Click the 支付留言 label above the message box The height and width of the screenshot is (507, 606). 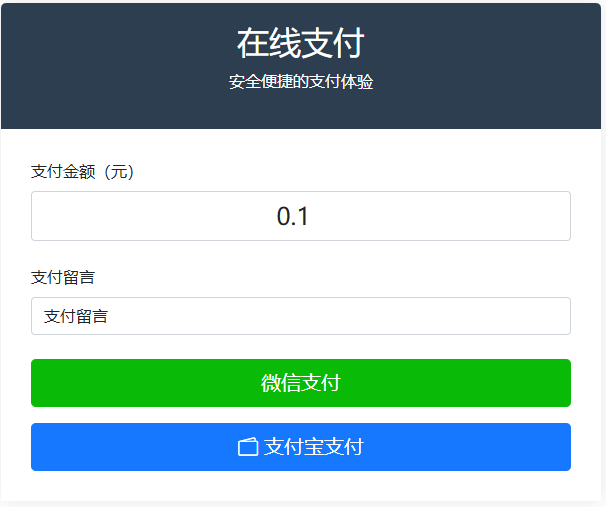63,277
